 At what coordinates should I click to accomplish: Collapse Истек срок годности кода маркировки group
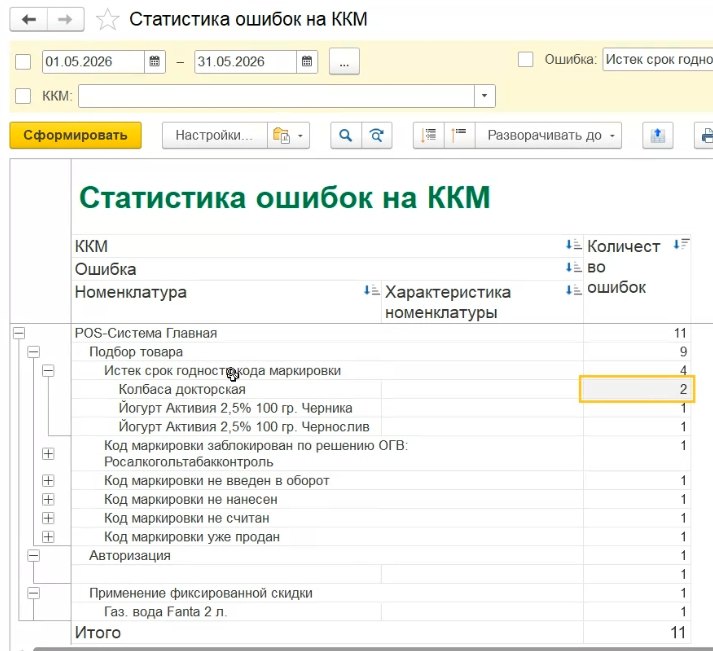48,371
